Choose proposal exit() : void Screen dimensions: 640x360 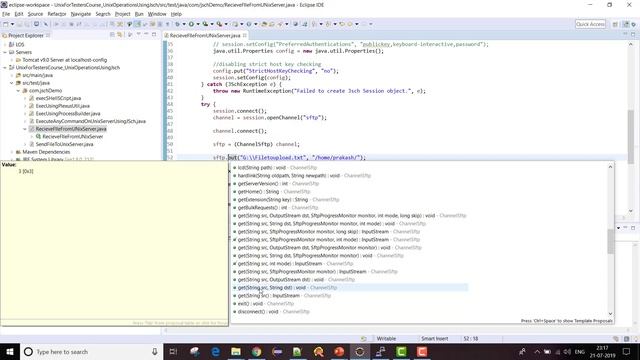tap(263, 304)
